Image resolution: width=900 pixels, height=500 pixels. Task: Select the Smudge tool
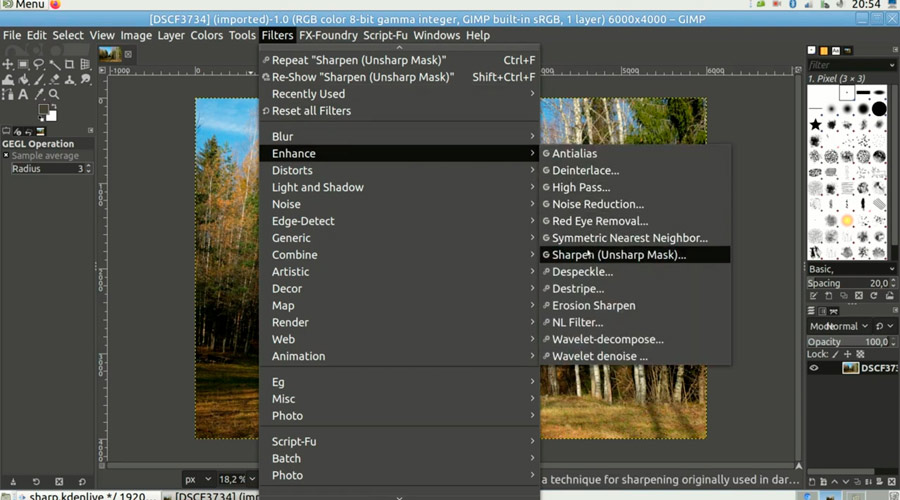[x=85, y=79]
